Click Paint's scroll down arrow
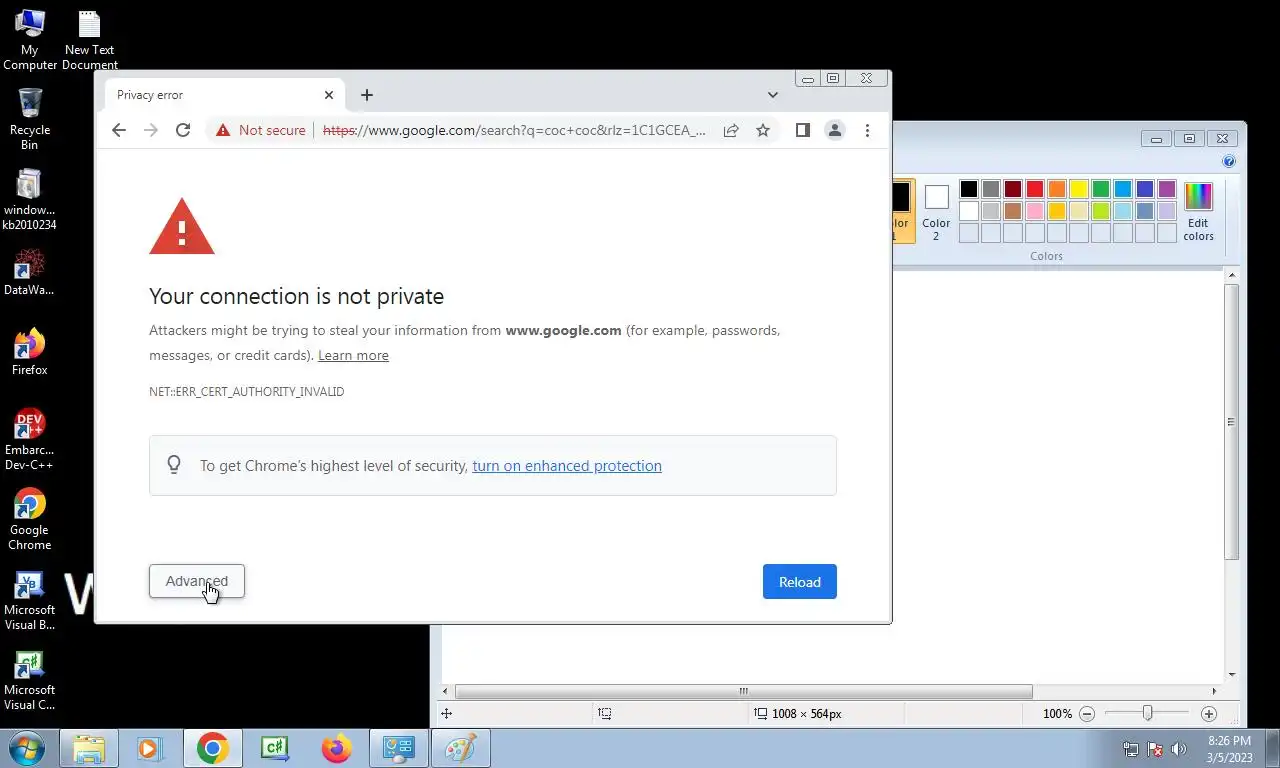1280x768 pixels. [x=1232, y=675]
